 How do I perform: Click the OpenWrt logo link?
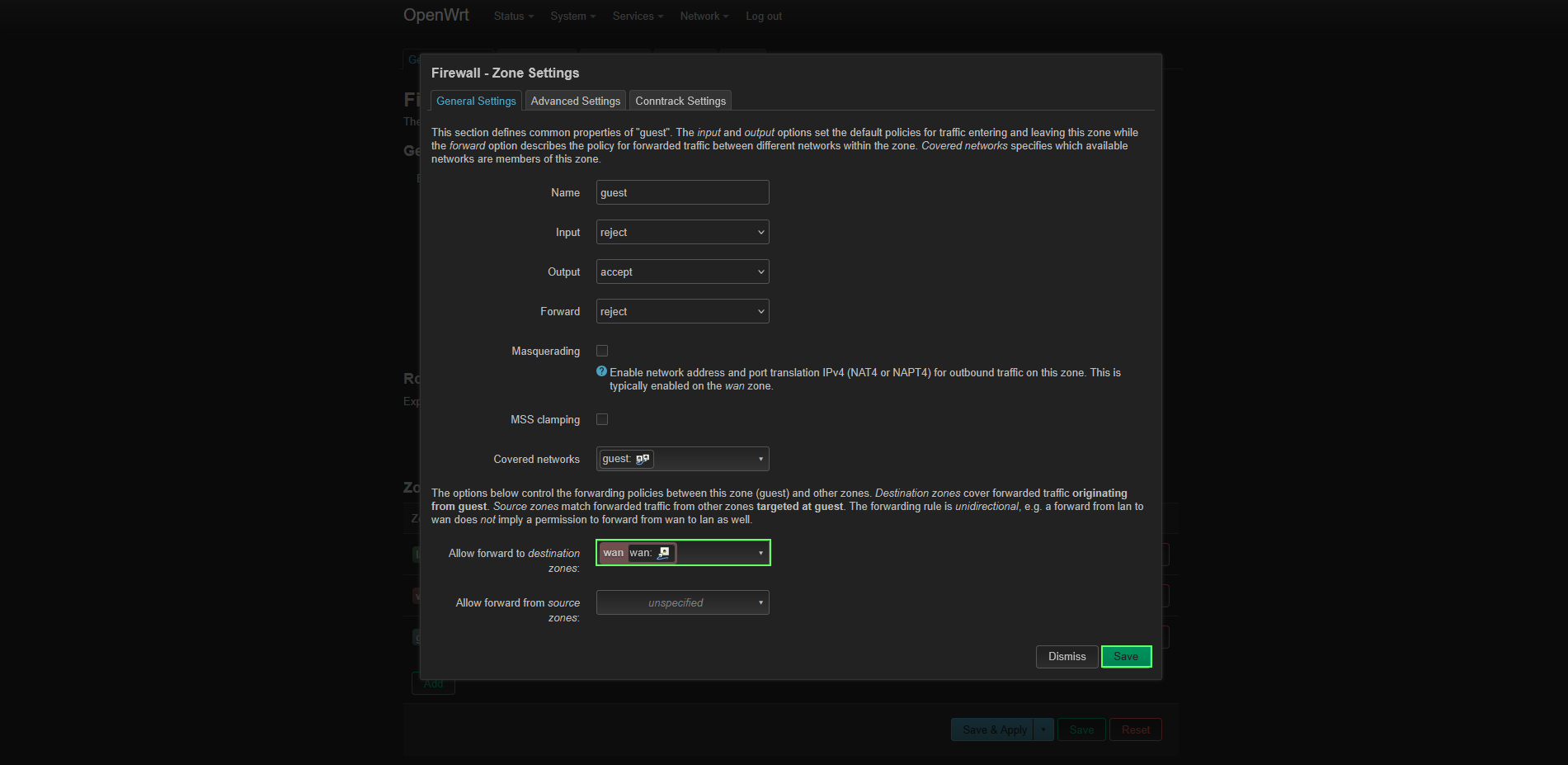(436, 15)
